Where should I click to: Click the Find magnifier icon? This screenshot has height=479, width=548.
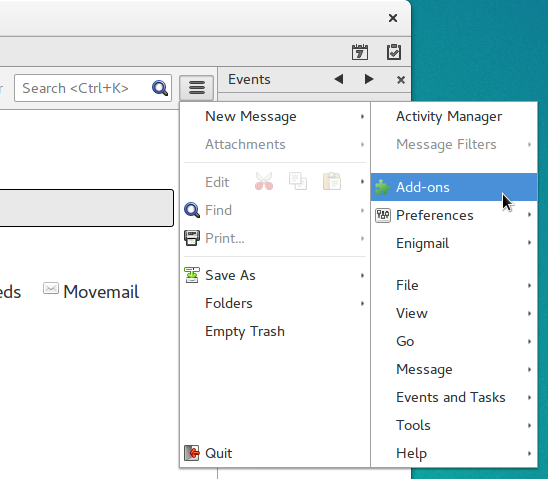click(x=192, y=210)
